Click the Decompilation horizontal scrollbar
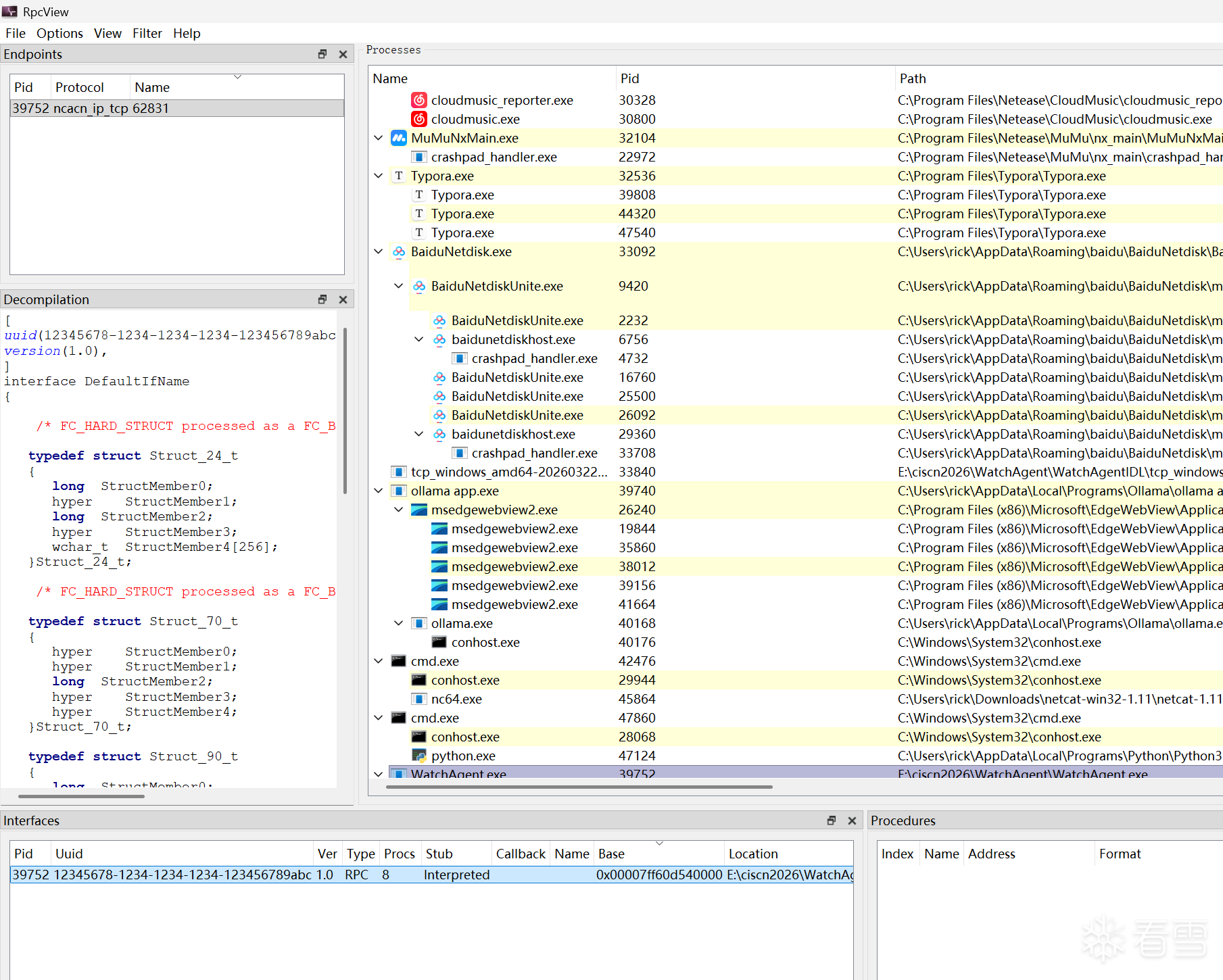 point(81,796)
